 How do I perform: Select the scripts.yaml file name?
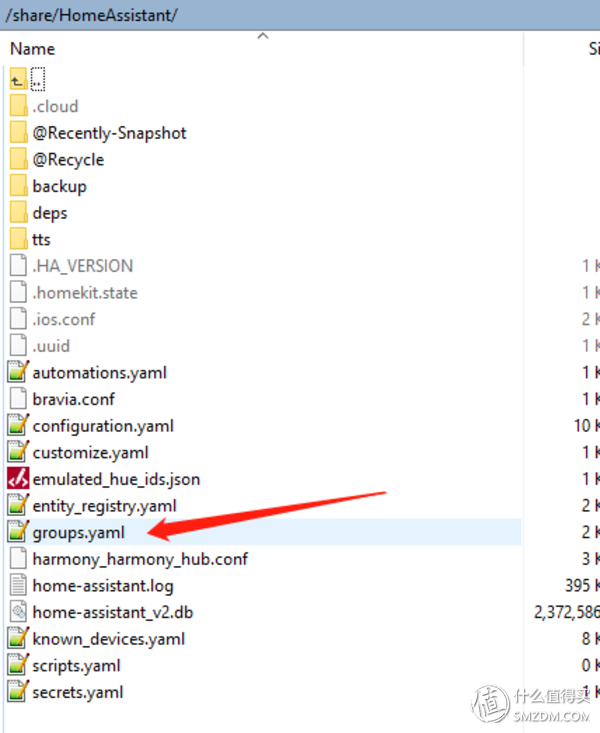click(77, 666)
